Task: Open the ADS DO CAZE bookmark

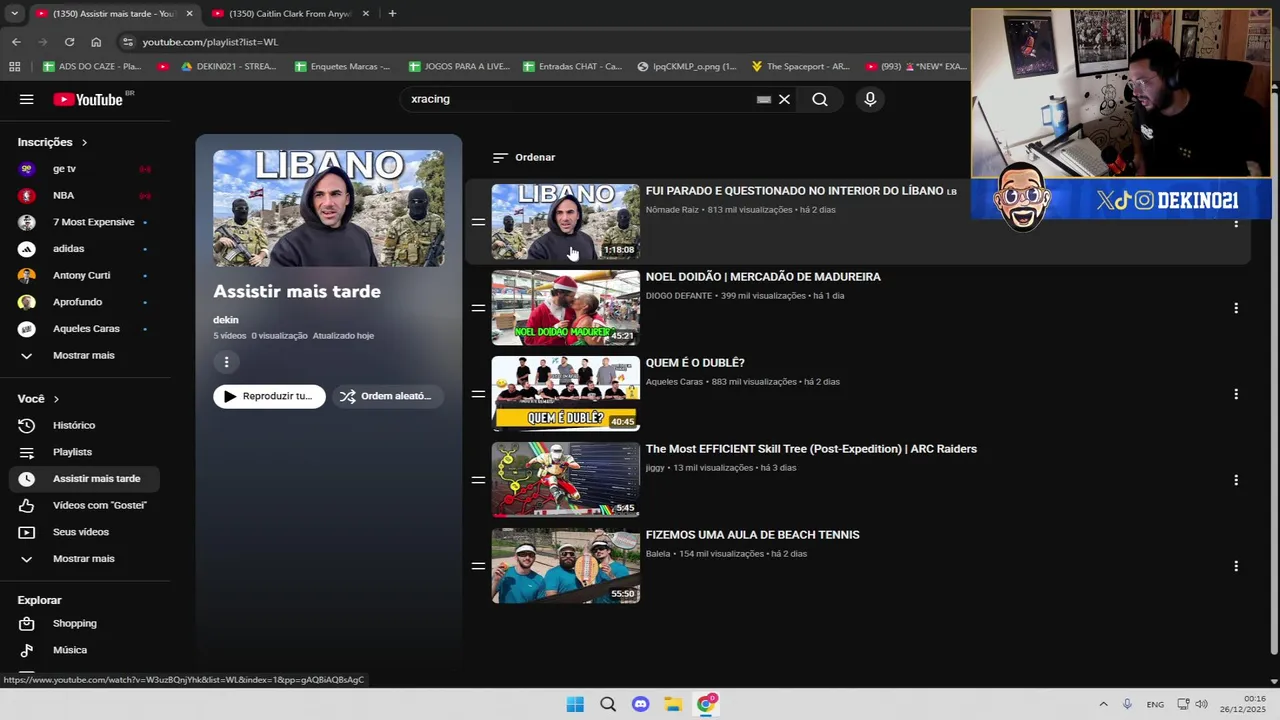Action: click(92, 66)
